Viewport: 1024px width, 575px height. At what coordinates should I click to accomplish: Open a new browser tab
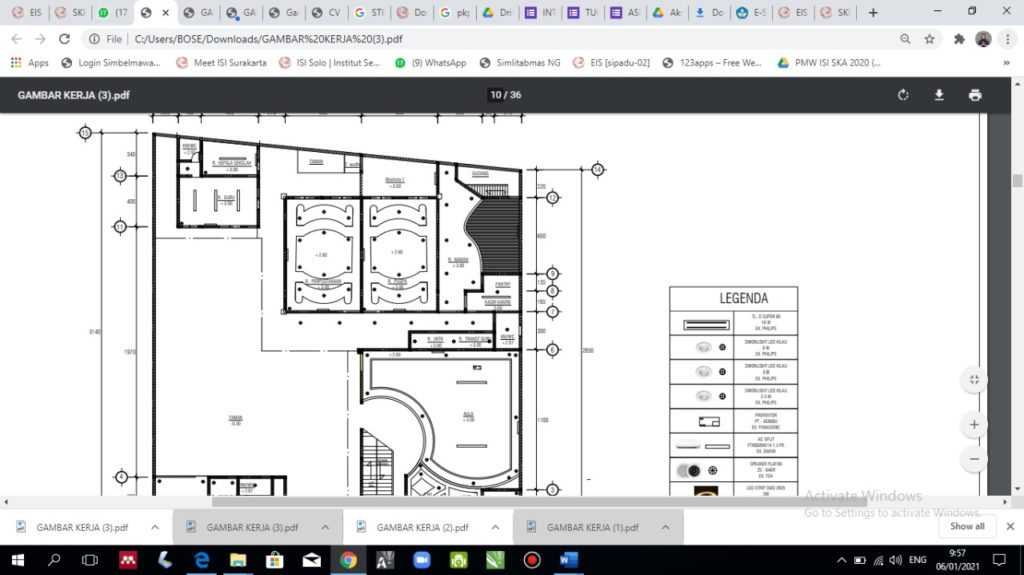pos(873,13)
